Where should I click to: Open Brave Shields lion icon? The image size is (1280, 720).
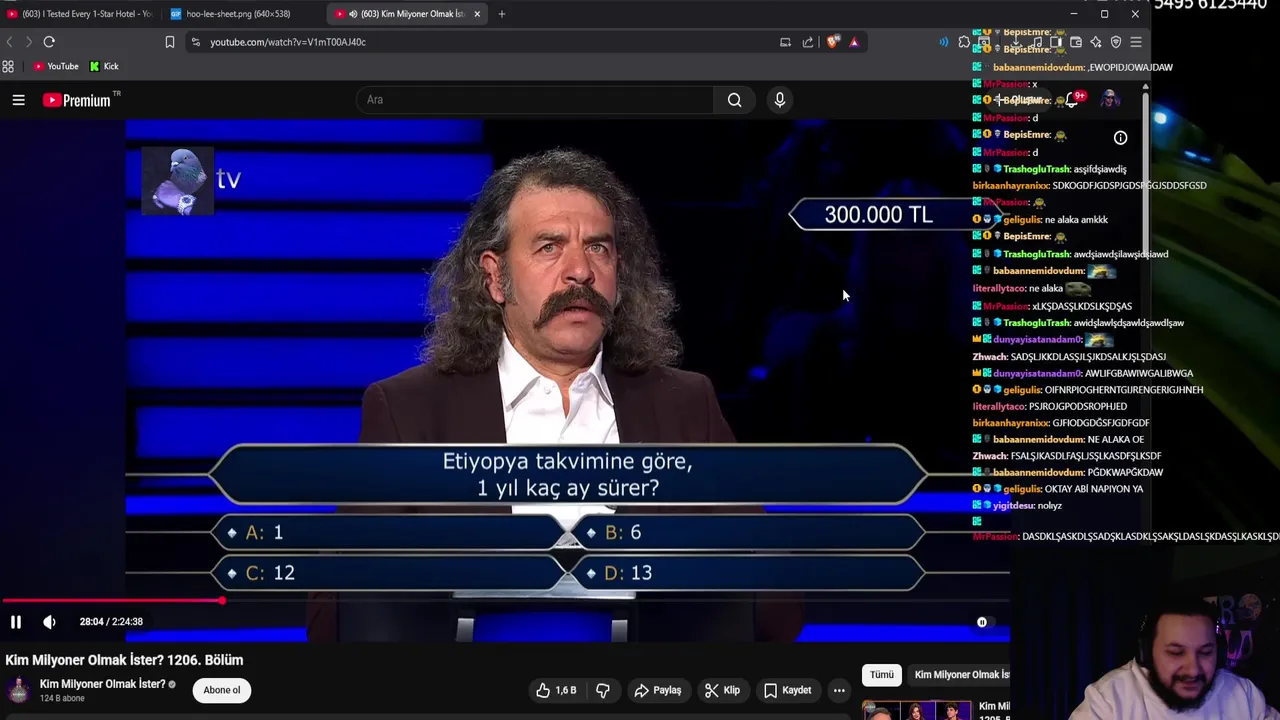832,42
